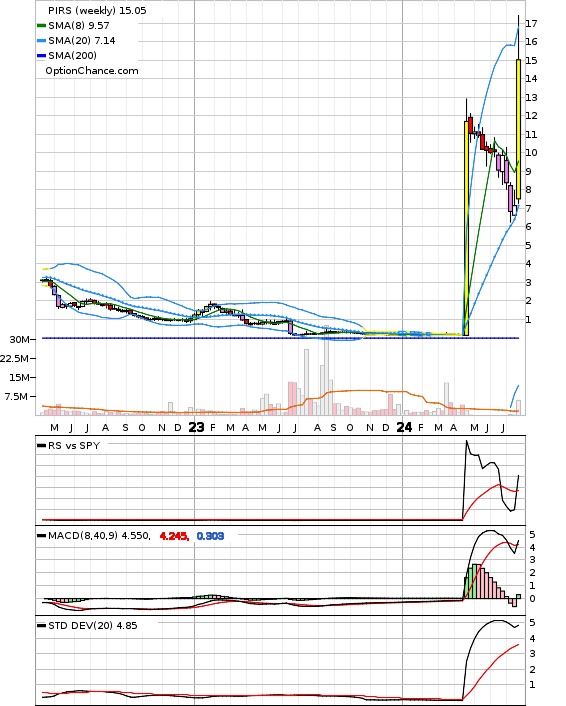Screen dimensions: 566x706
Task: Click the STD DEV(20) 4.85 label
Action: point(93,626)
